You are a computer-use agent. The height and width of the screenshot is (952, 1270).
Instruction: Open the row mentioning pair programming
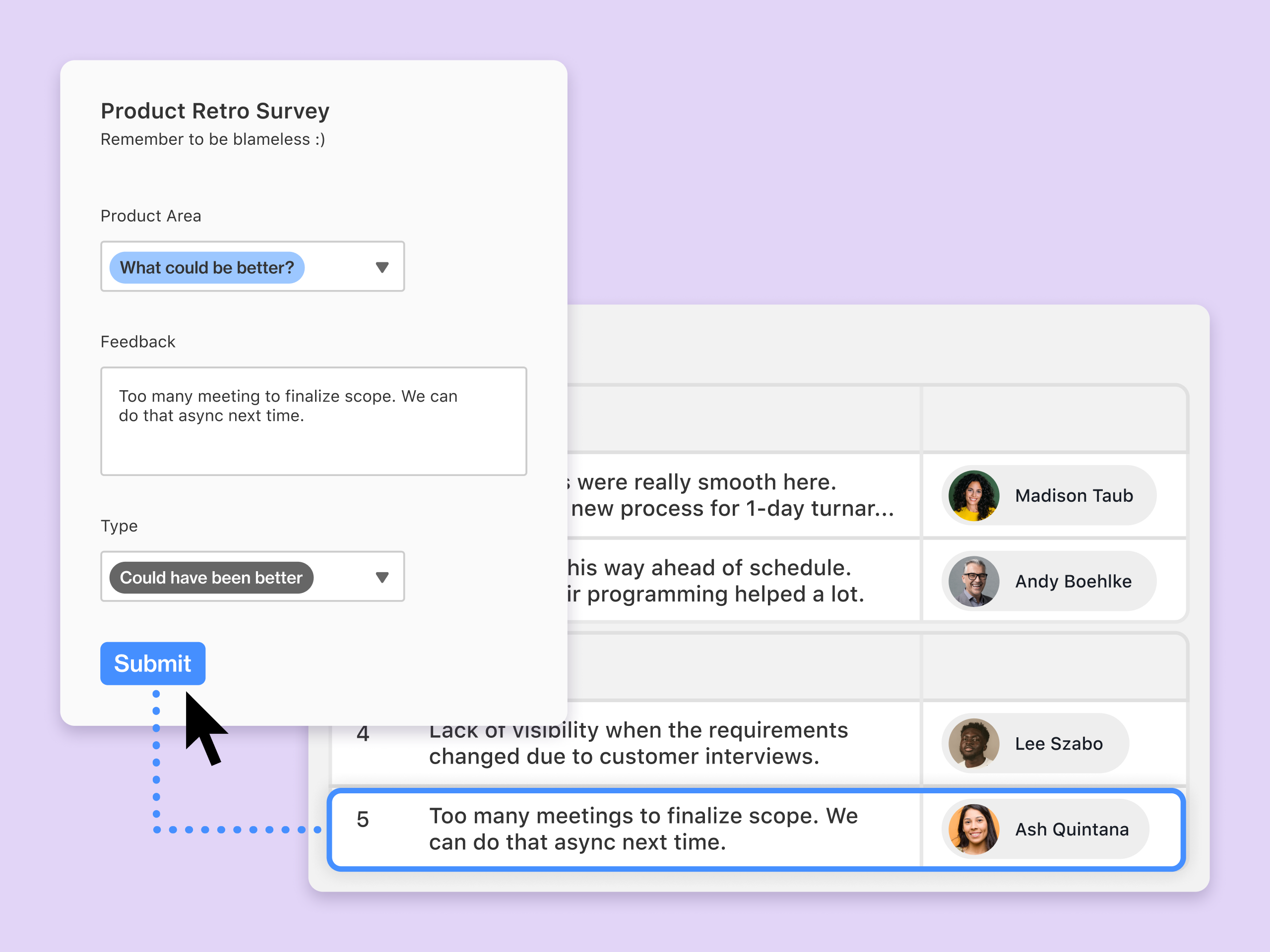click(x=715, y=581)
